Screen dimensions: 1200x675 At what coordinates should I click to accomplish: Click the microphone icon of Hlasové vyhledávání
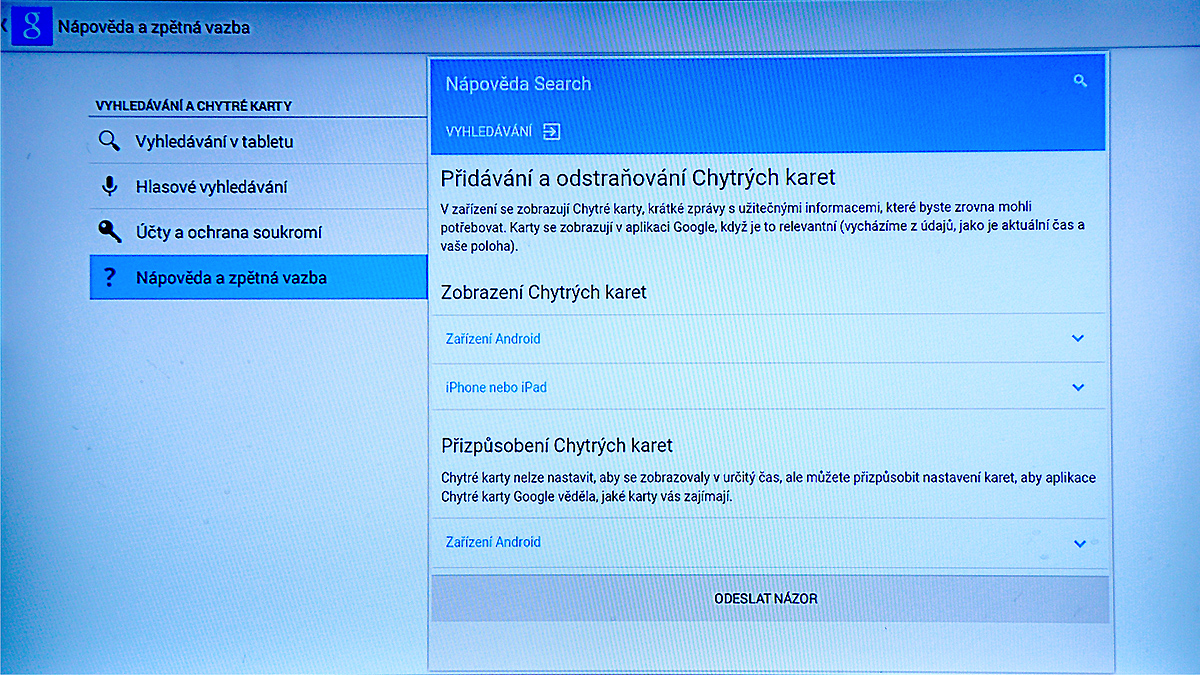click(x=110, y=187)
